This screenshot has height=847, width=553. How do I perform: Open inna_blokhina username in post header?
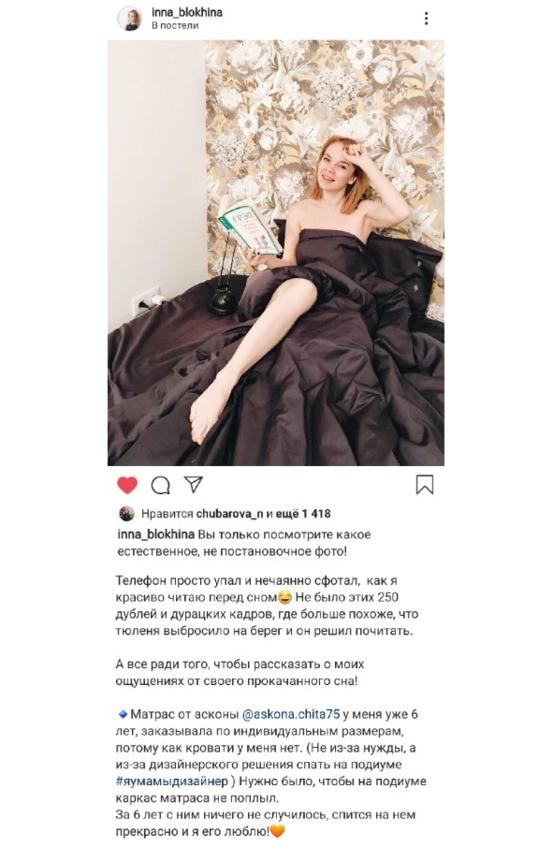(187, 12)
